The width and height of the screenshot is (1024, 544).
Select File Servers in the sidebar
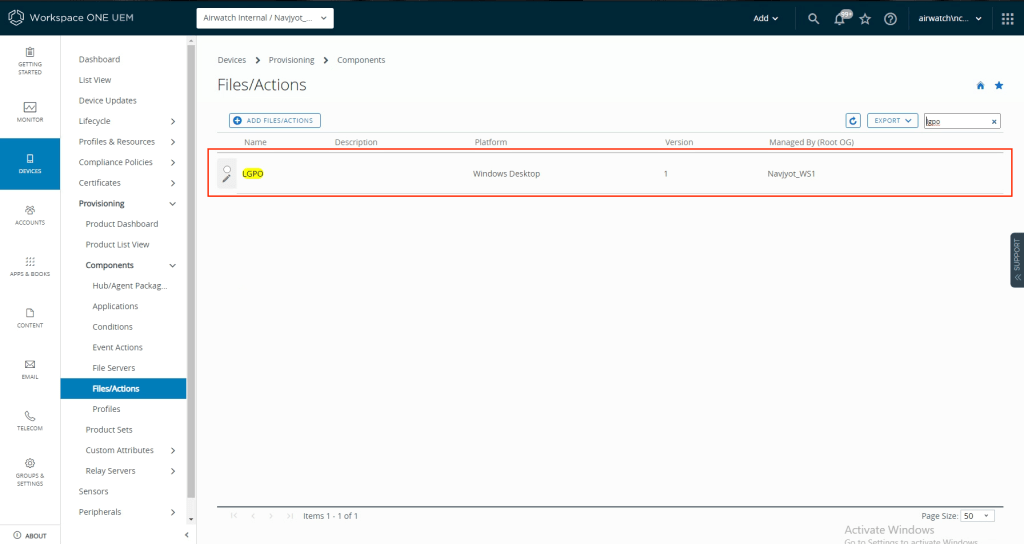point(113,368)
